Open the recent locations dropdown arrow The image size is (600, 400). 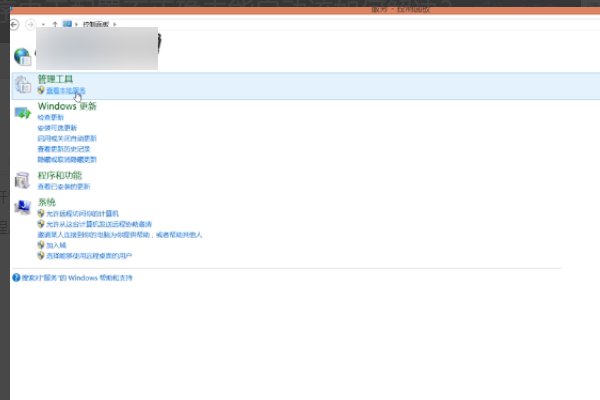click(43, 24)
